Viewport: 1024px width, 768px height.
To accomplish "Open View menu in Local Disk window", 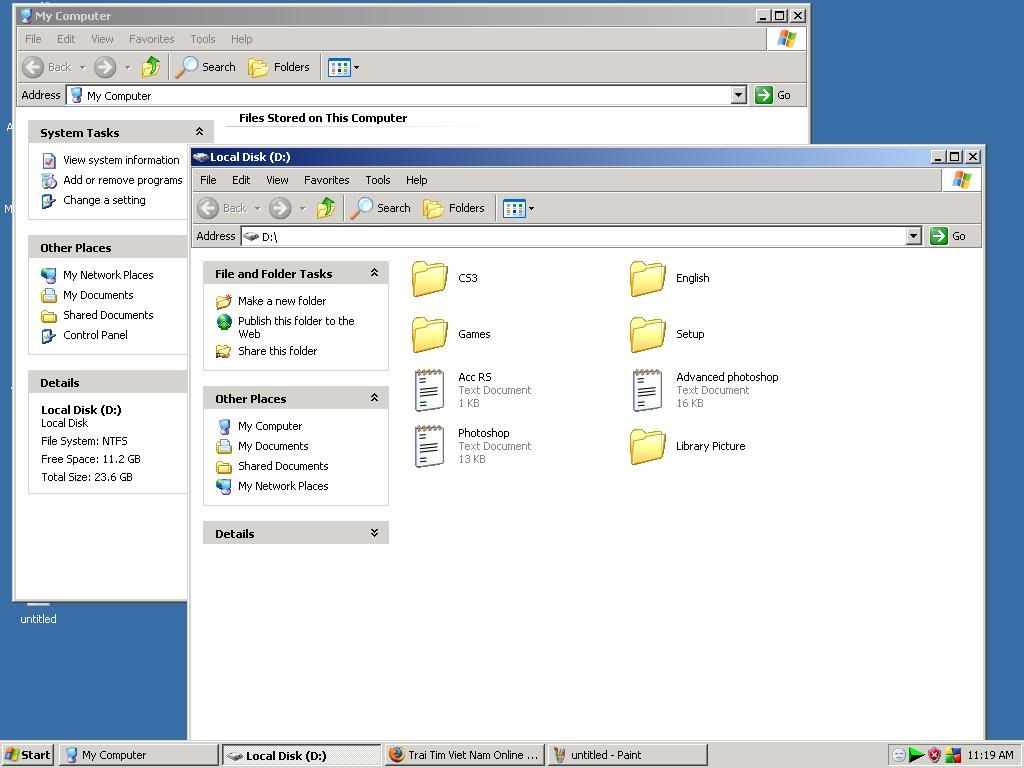I will point(277,180).
